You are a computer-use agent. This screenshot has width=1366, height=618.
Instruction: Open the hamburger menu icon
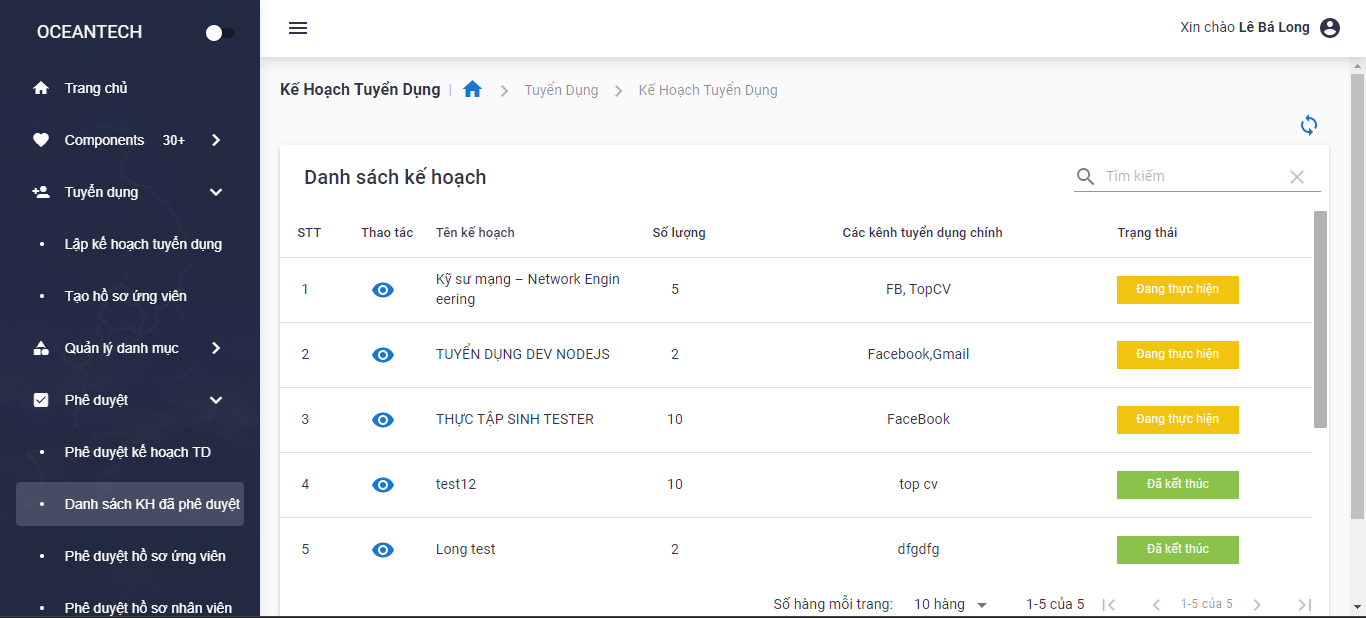(x=298, y=28)
